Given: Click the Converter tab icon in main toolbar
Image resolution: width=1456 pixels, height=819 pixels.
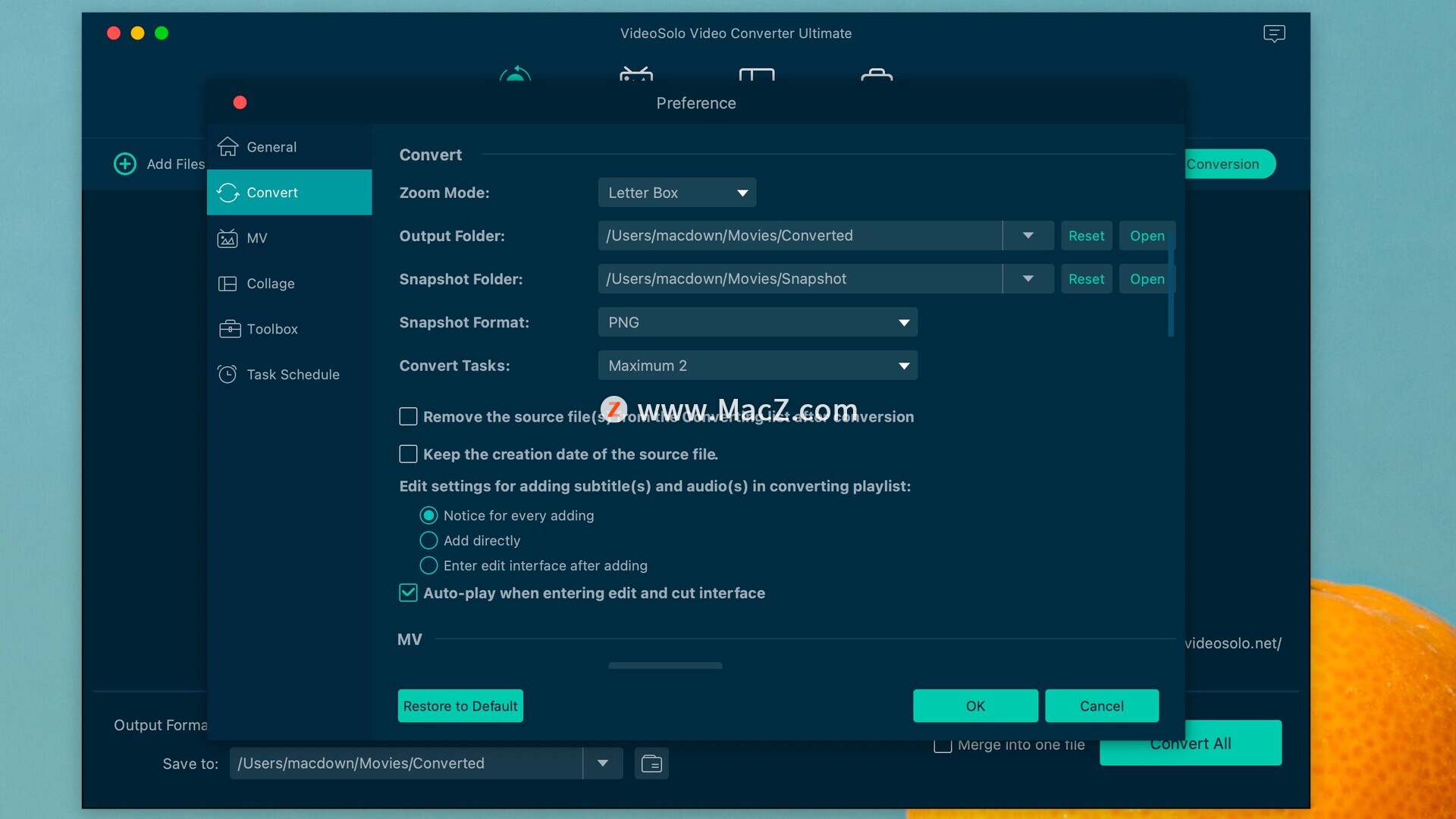Looking at the screenshot, I should [515, 73].
